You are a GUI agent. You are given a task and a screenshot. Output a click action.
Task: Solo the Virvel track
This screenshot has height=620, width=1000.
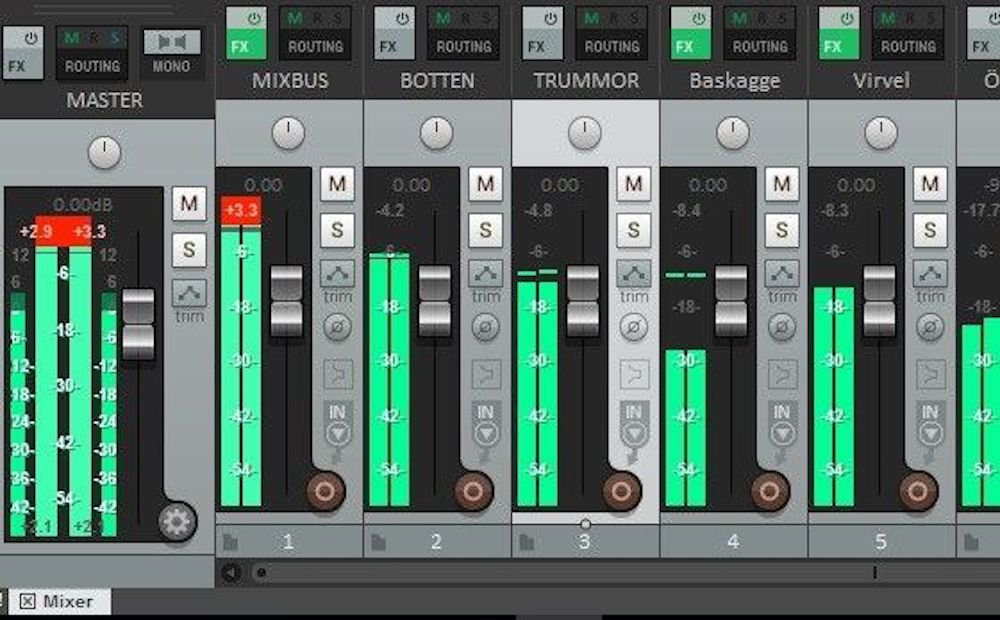(929, 229)
